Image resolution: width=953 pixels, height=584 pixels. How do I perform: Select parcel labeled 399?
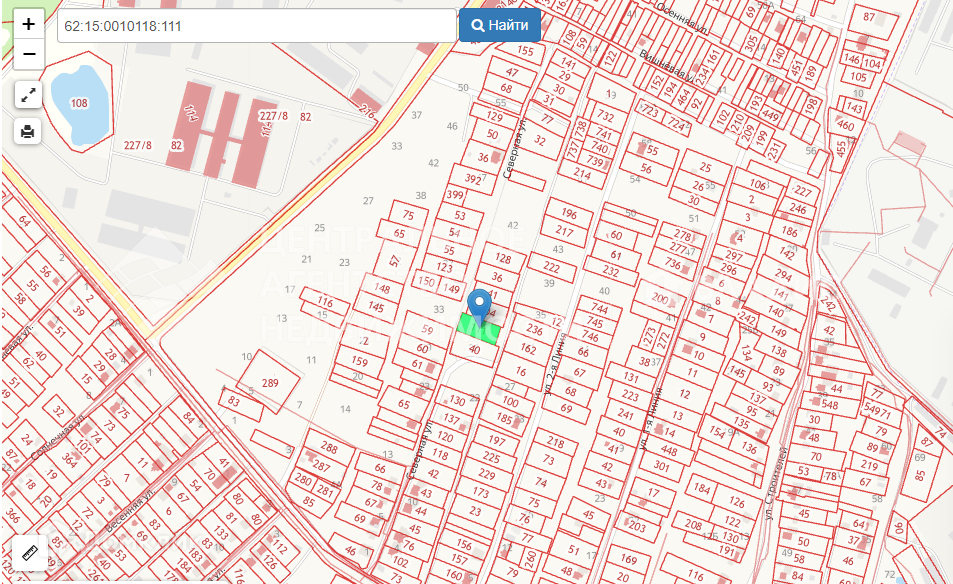(454, 194)
